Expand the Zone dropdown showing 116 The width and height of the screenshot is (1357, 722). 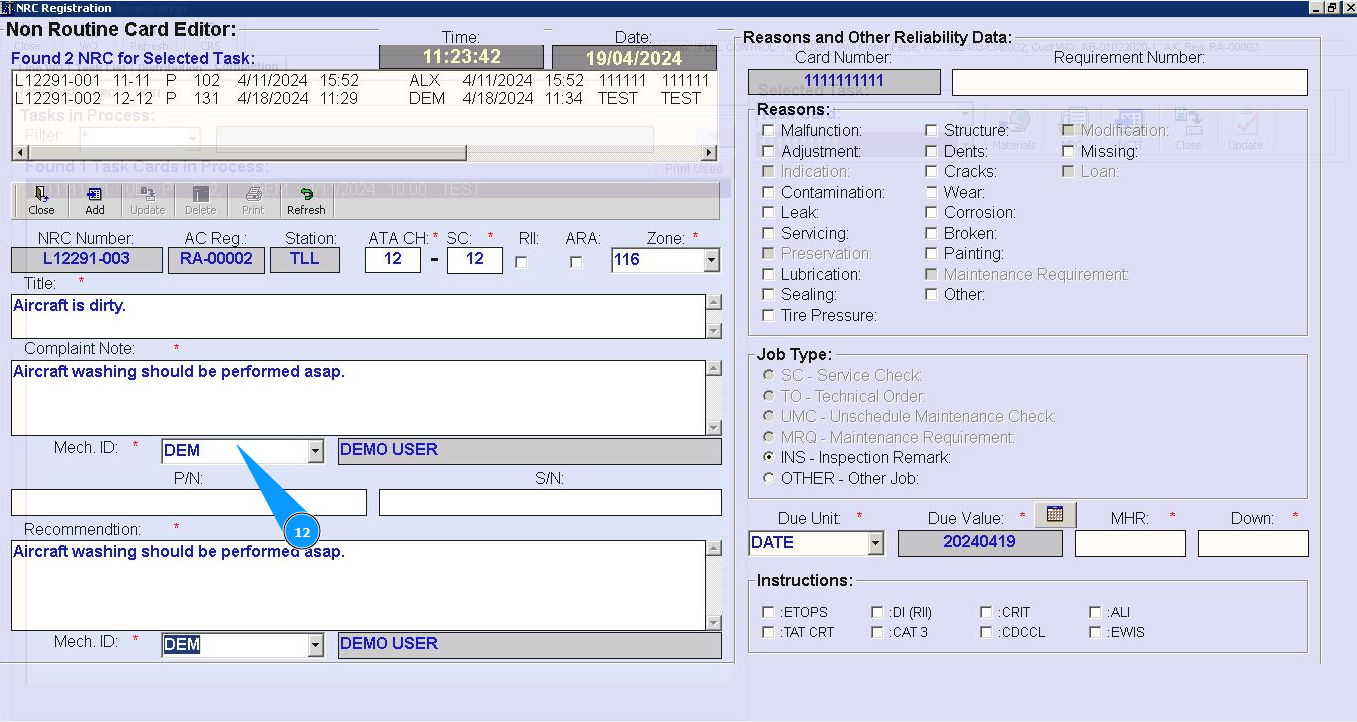[711, 261]
